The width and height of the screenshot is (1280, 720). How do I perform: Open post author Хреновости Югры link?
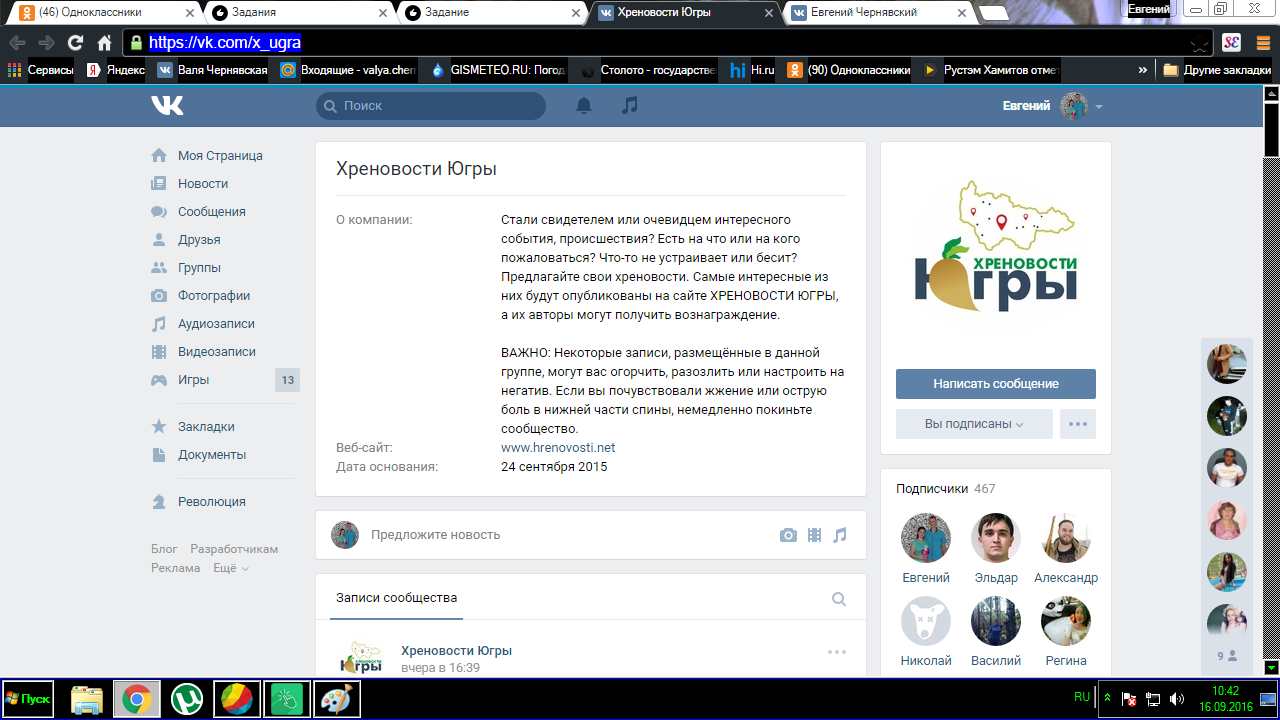coord(456,651)
